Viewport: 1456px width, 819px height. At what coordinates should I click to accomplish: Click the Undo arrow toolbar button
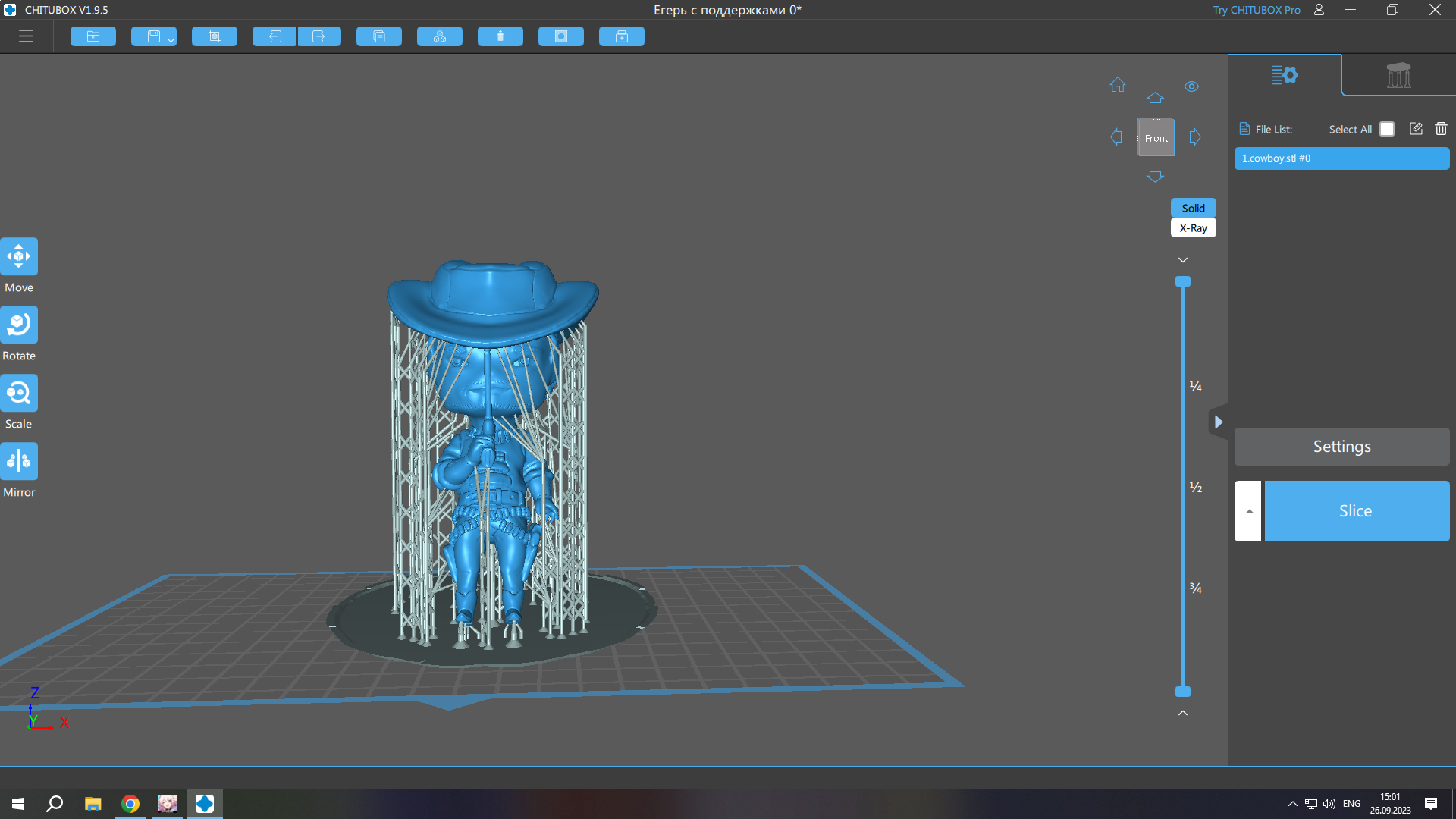(x=274, y=36)
